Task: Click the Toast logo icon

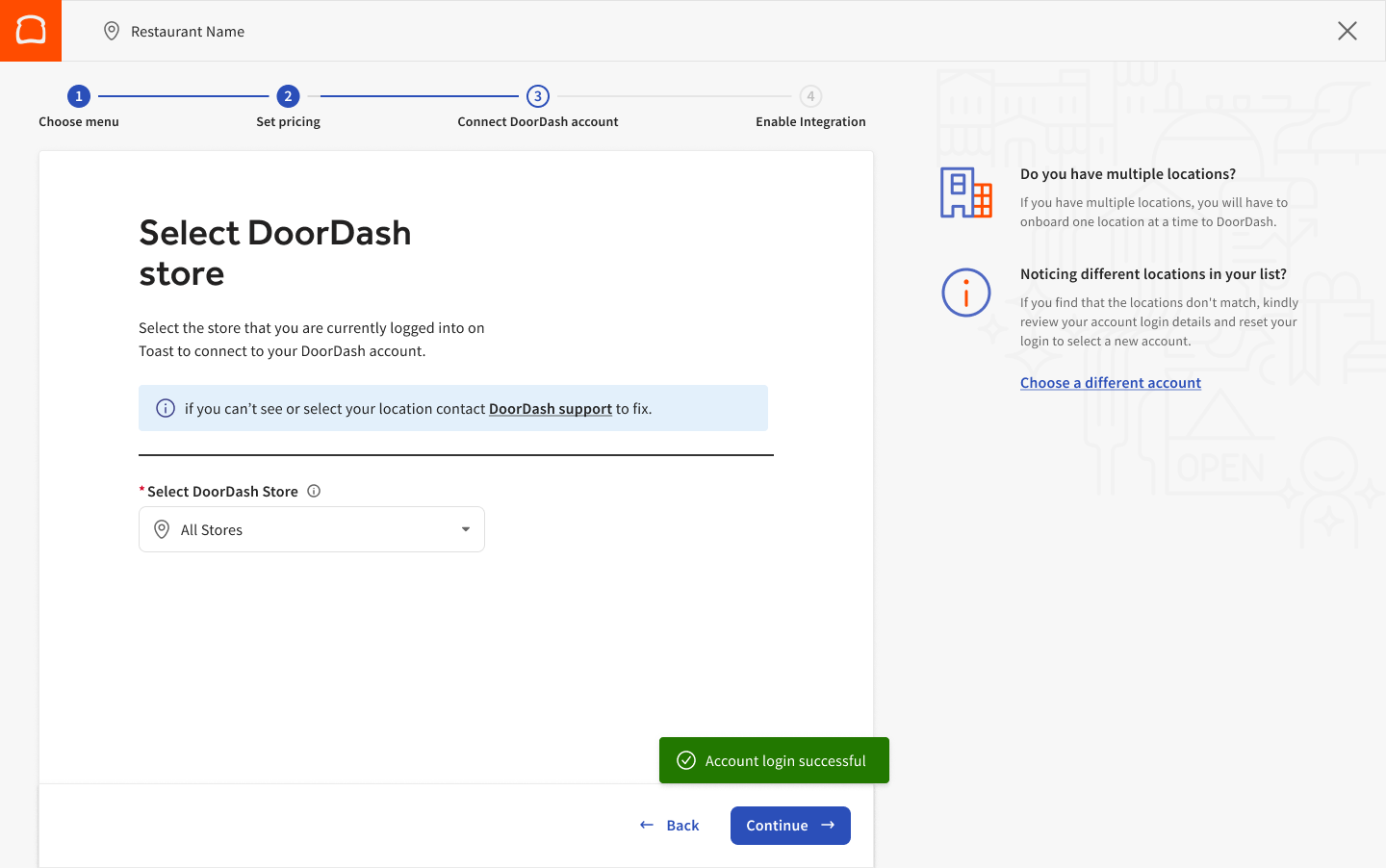Action: 30,30
